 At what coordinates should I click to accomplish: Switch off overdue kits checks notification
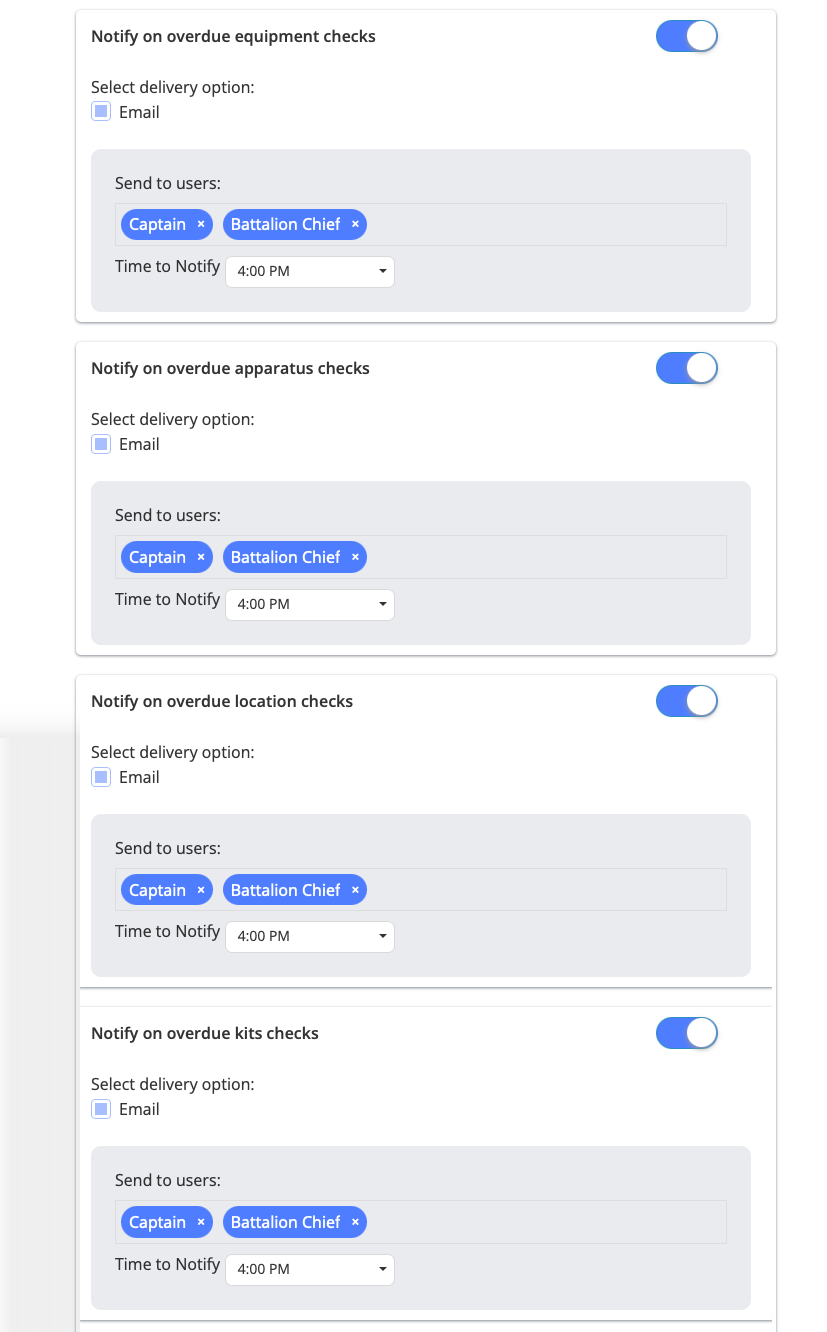pyautogui.click(x=687, y=1034)
